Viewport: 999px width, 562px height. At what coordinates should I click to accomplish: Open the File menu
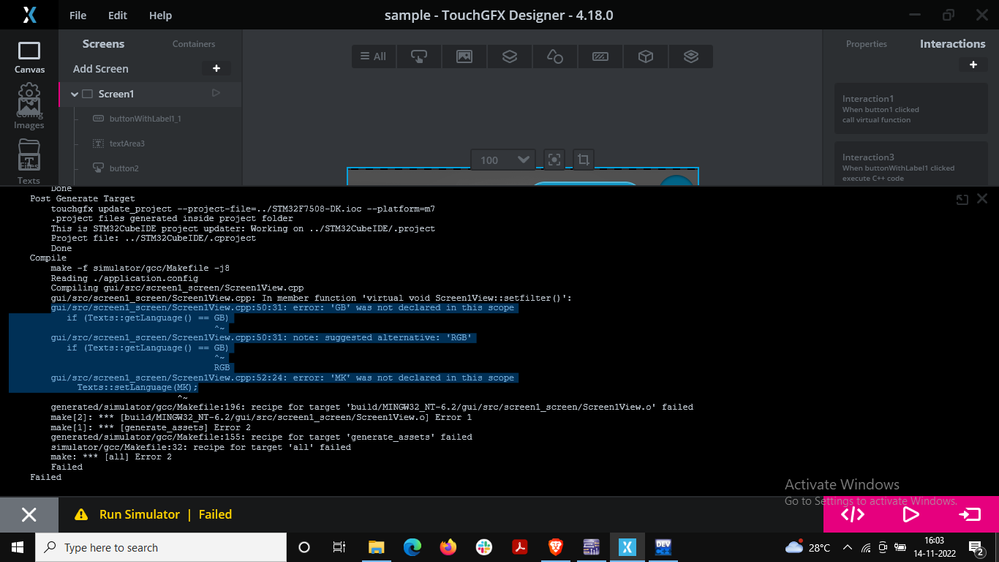click(x=78, y=15)
